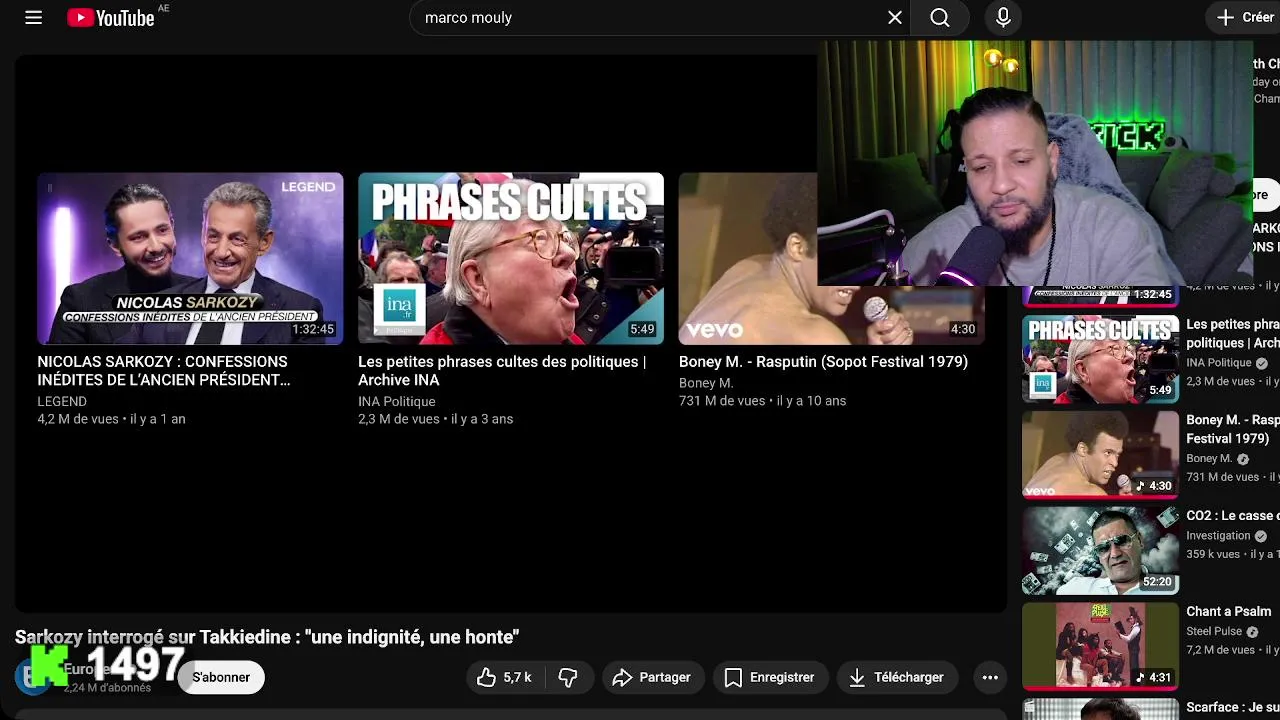Open the INA Politique channel under endscreen
The image size is (1280, 720).
point(397,401)
